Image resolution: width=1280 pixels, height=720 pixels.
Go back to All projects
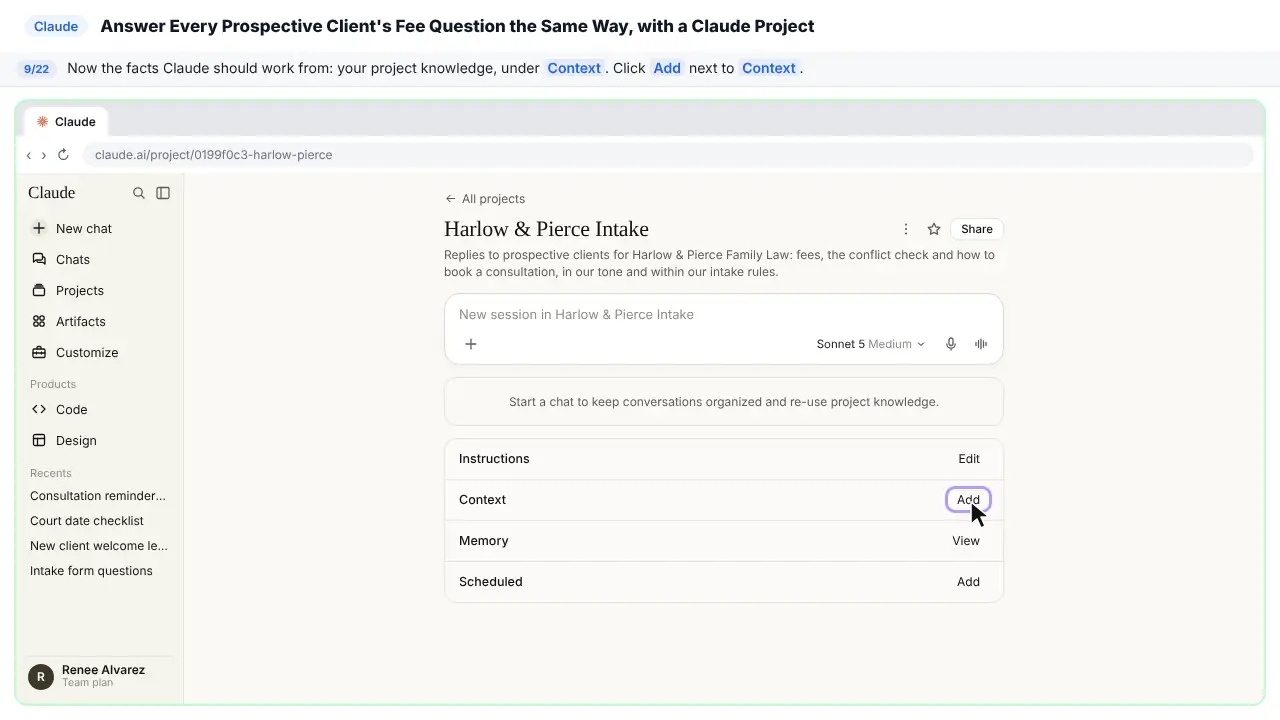click(485, 199)
